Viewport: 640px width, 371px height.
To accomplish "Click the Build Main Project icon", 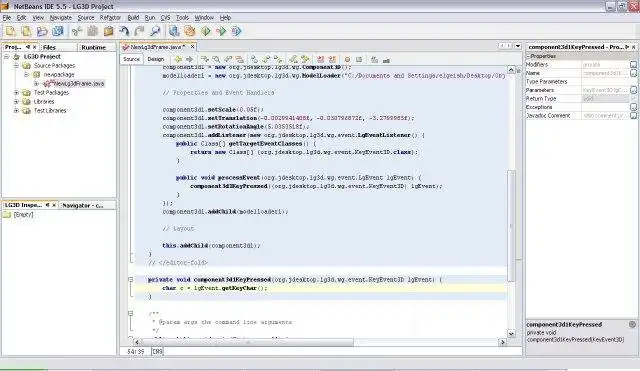I will (x=174, y=31).
